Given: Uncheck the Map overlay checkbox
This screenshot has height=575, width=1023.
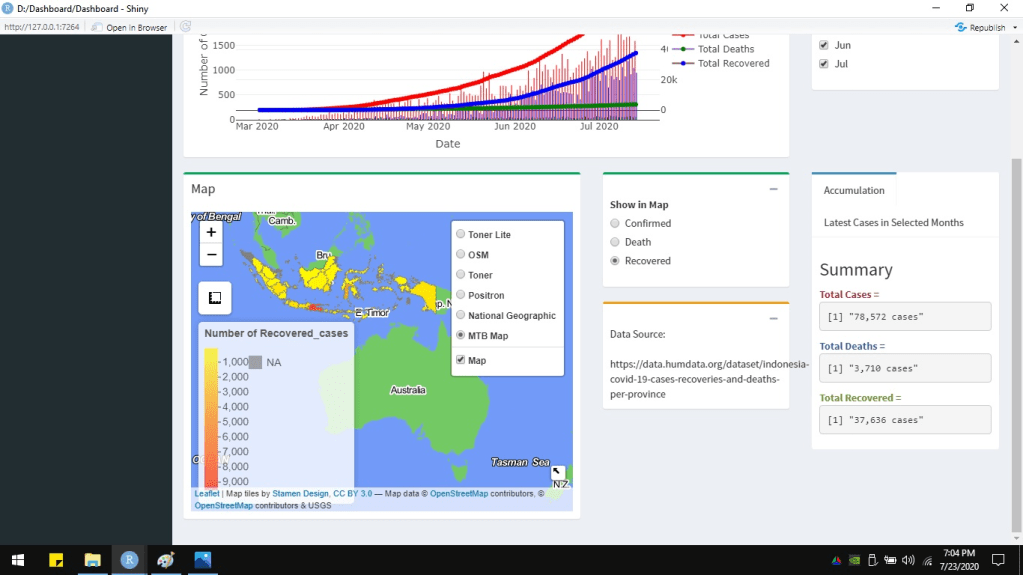Looking at the screenshot, I should [x=460, y=360].
